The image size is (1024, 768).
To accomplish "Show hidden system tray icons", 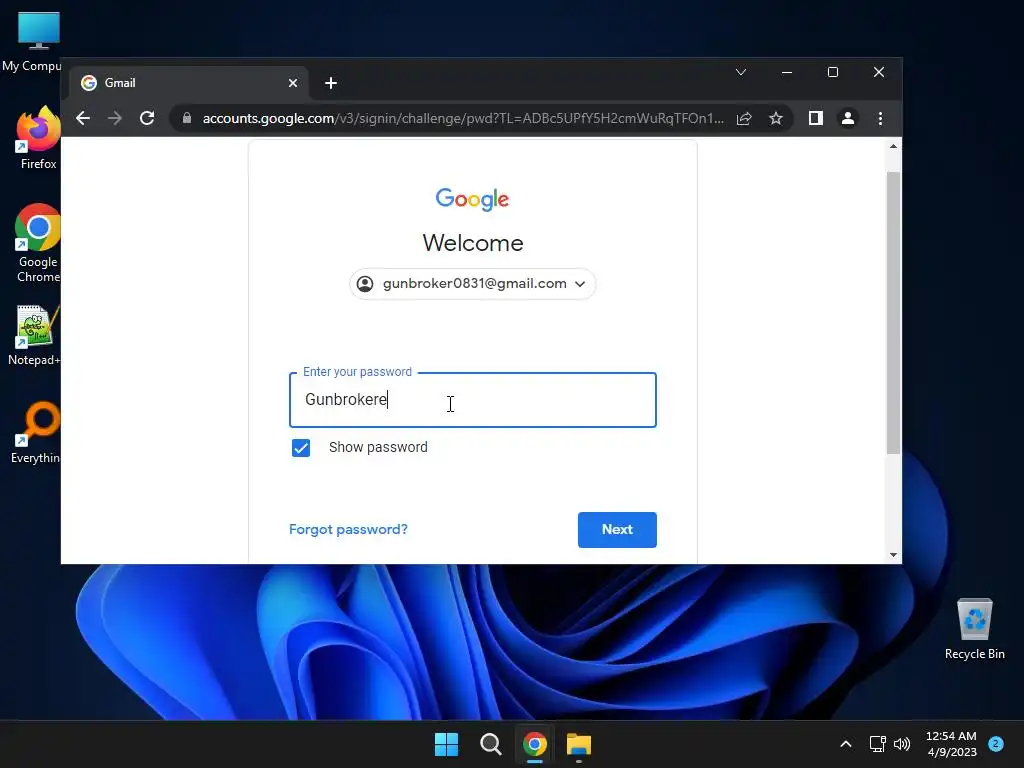I will pyautogui.click(x=846, y=744).
